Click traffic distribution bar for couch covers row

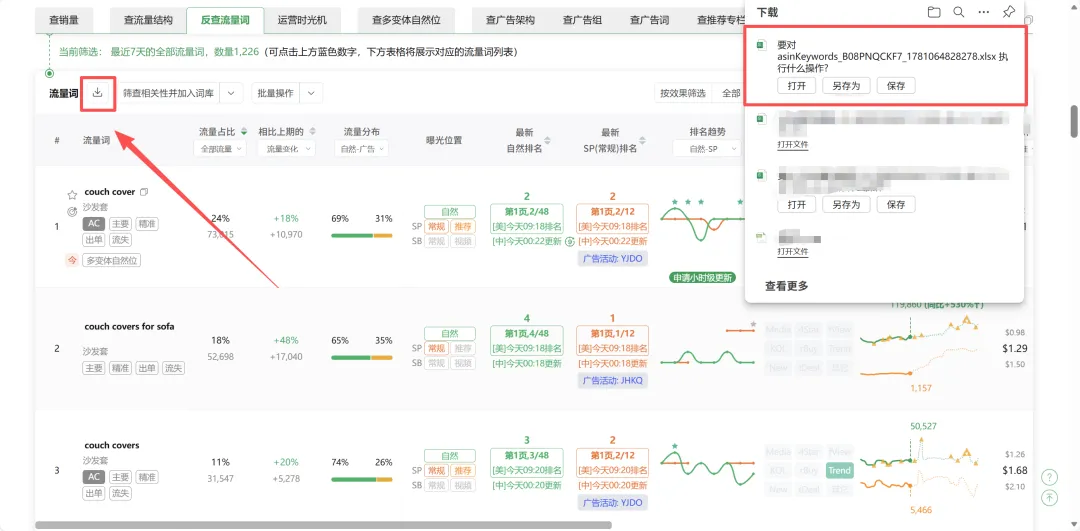362,479
